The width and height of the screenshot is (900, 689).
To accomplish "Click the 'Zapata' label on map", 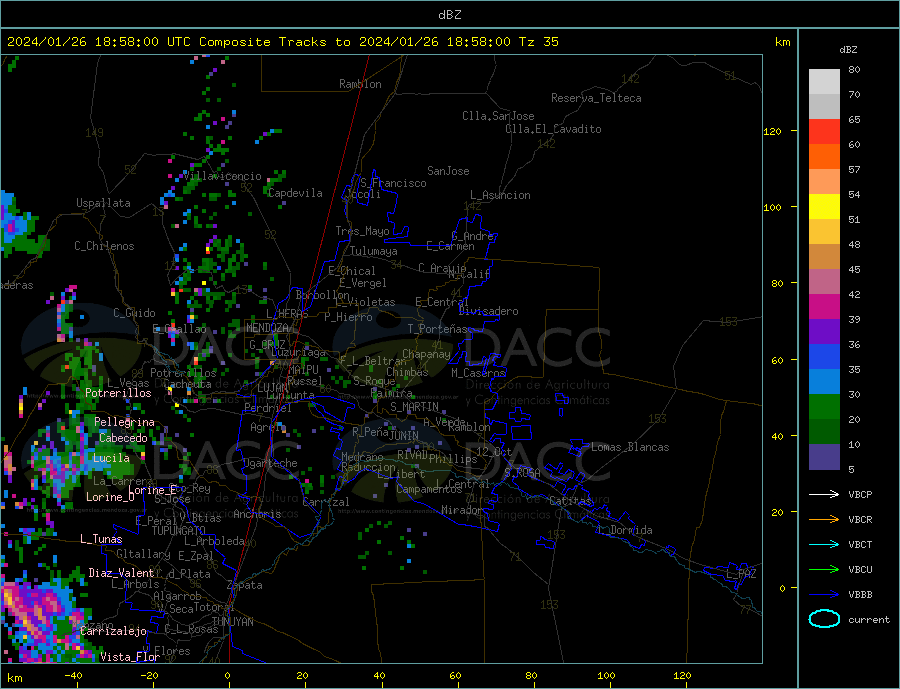I will pyautogui.click(x=245, y=585).
